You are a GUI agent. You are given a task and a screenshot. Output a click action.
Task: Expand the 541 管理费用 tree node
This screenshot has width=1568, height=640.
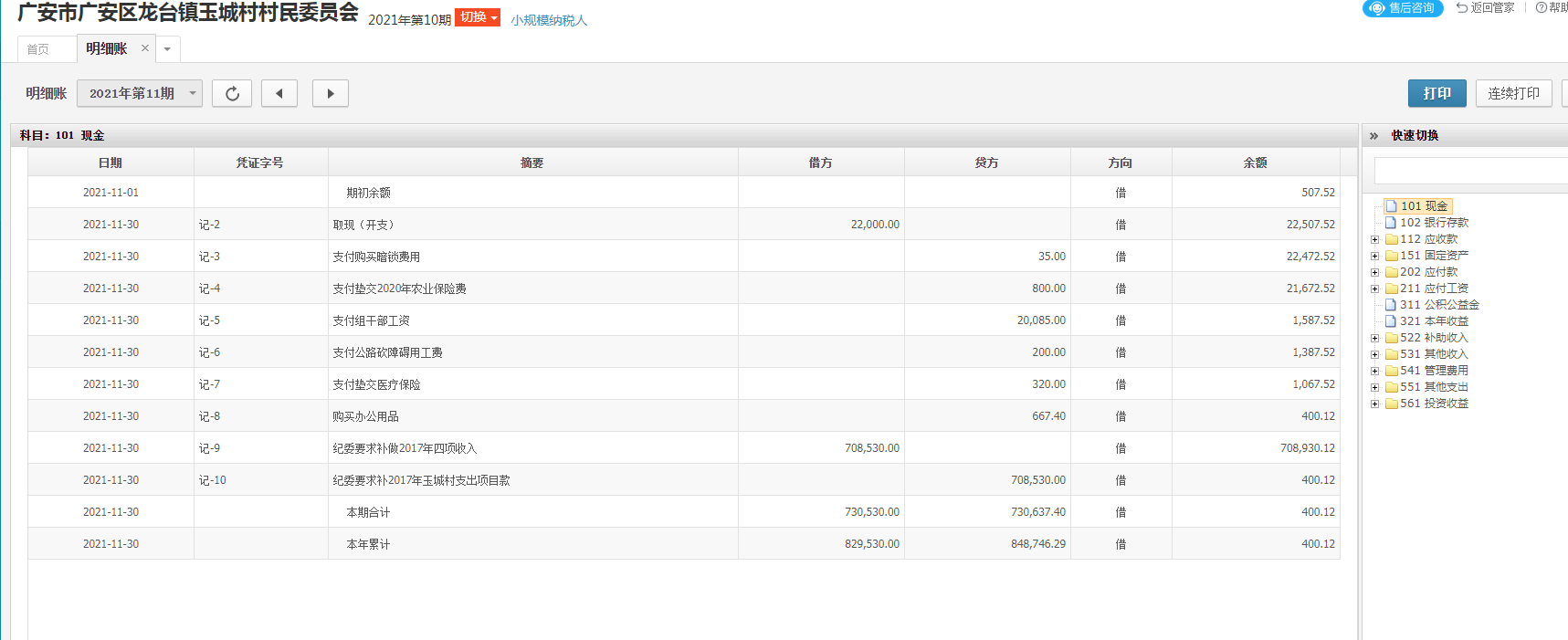[1374, 371]
